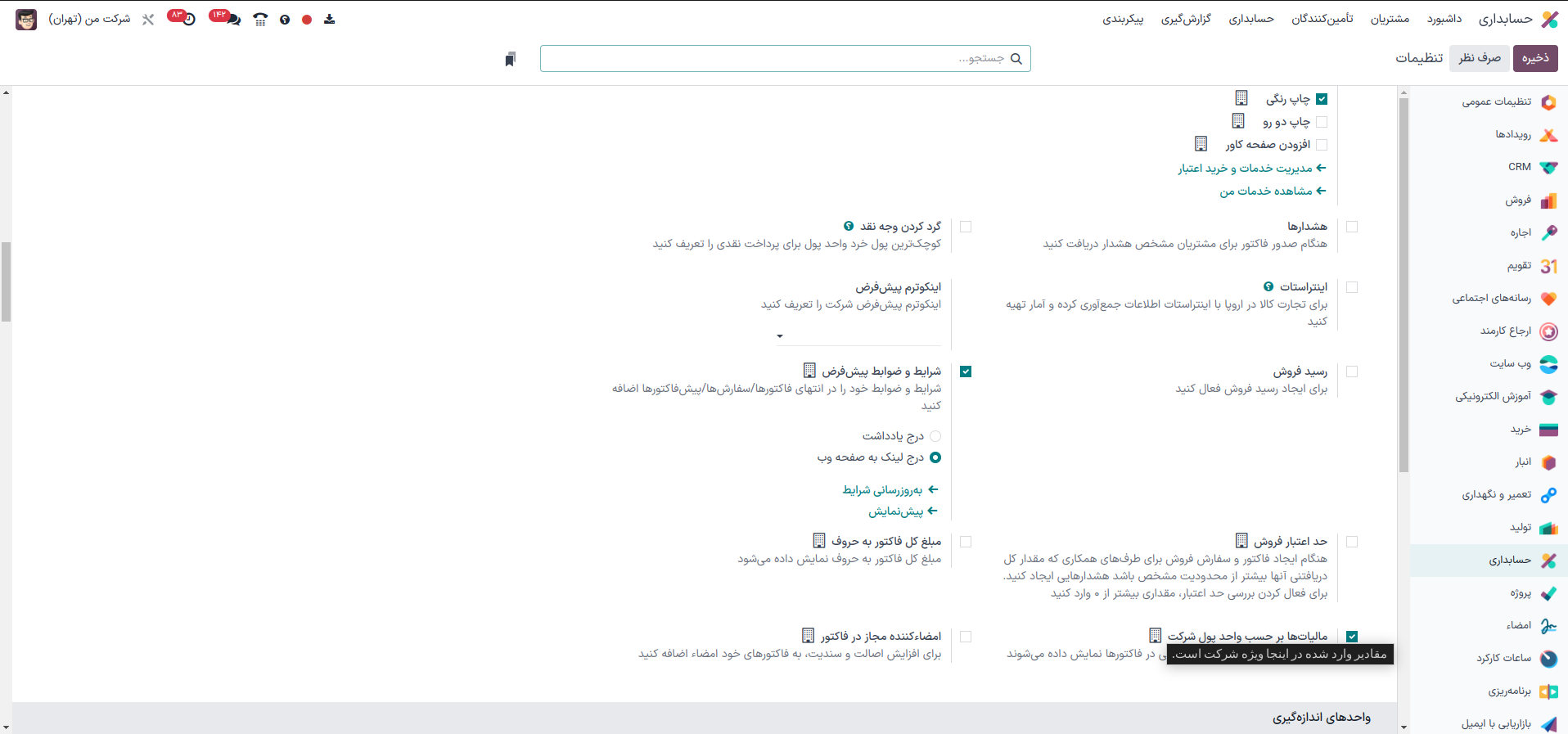Open the download icon in top bar
Image resolution: width=1568 pixels, height=734 pixels.
point(329,19)
